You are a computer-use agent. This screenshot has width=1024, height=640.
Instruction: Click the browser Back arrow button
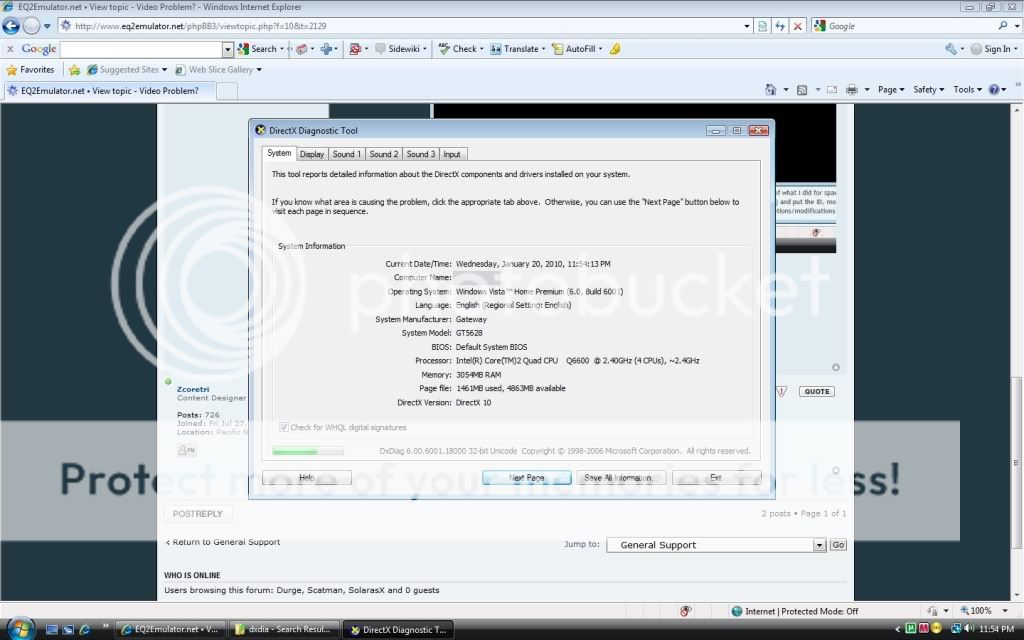[x=12, y=26]
